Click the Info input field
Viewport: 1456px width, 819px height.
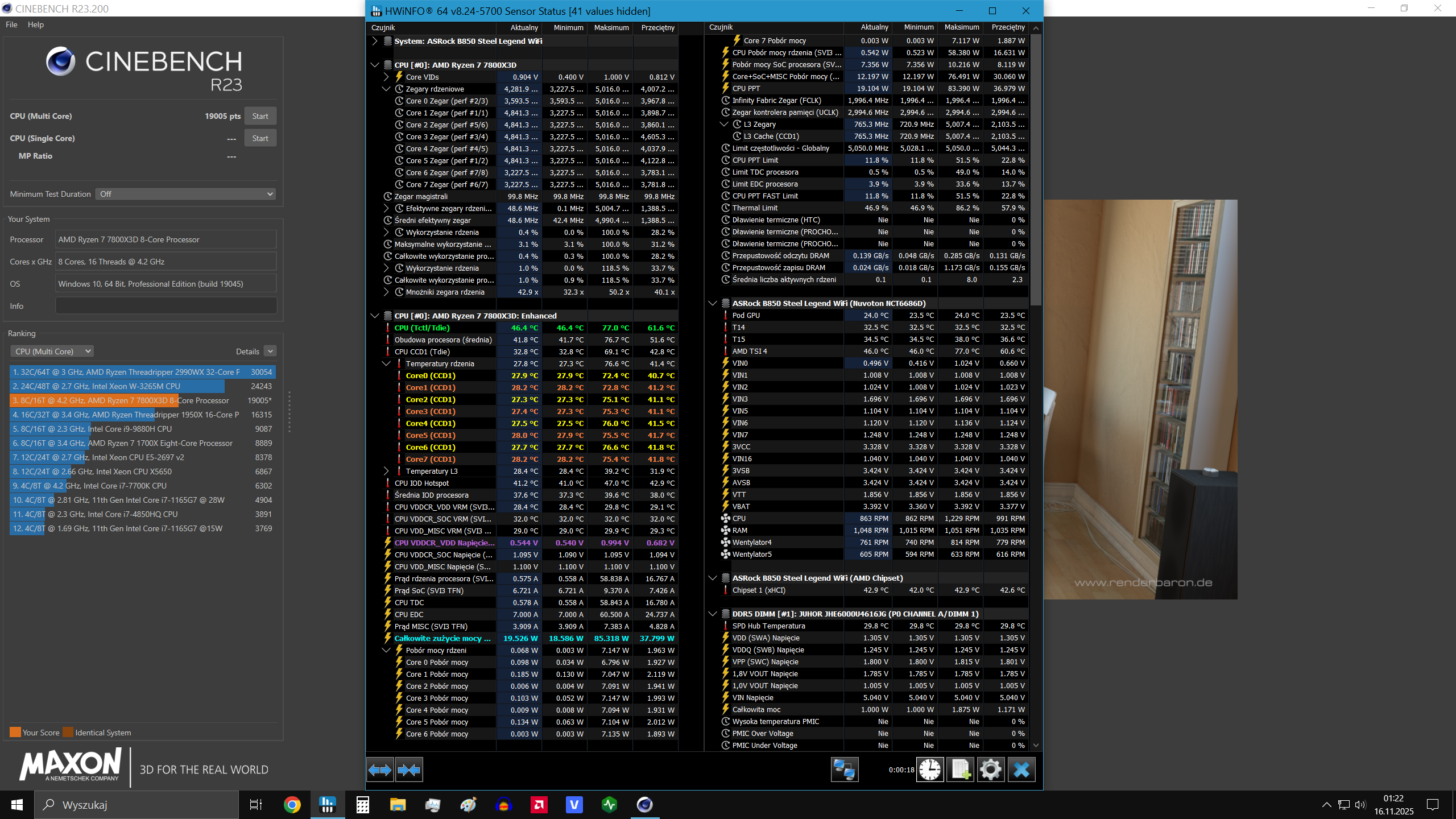click(166, 306)
